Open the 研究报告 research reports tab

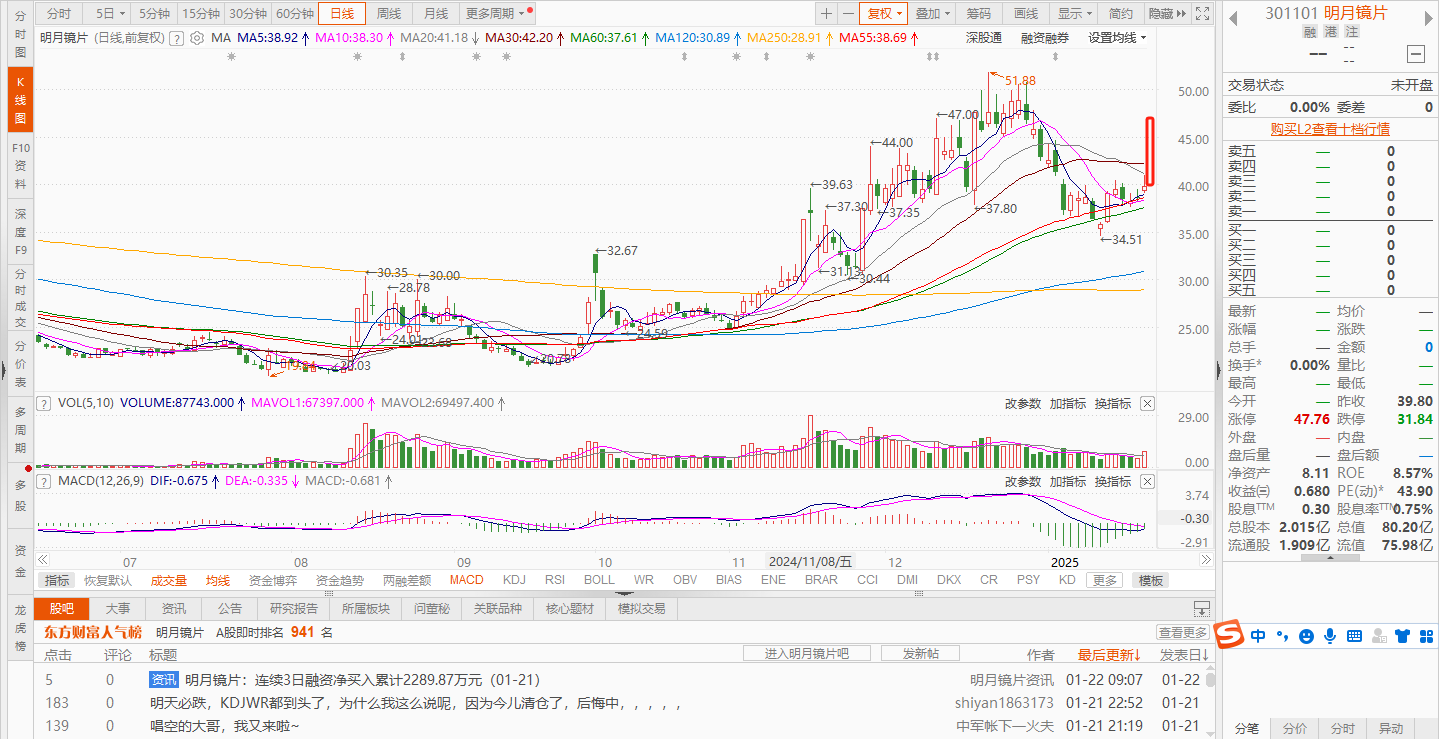click(x=294, y=608)
